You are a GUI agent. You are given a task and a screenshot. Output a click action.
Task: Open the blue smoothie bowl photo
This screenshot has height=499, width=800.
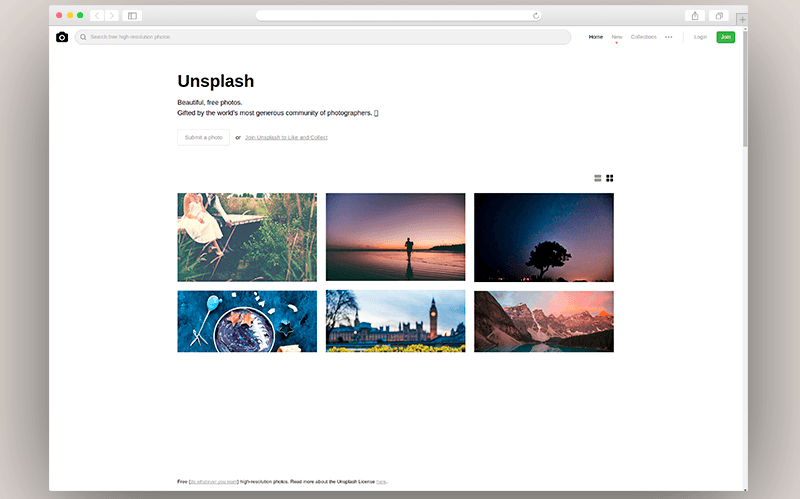247,321
